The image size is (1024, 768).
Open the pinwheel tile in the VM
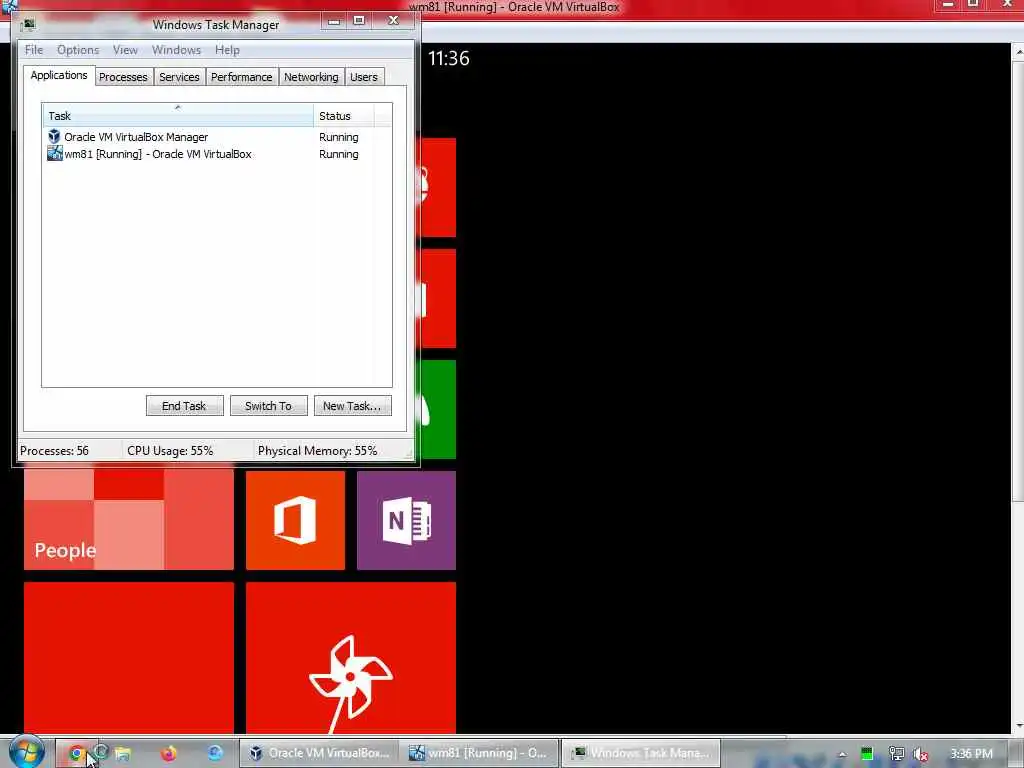[x=351, y=658]
